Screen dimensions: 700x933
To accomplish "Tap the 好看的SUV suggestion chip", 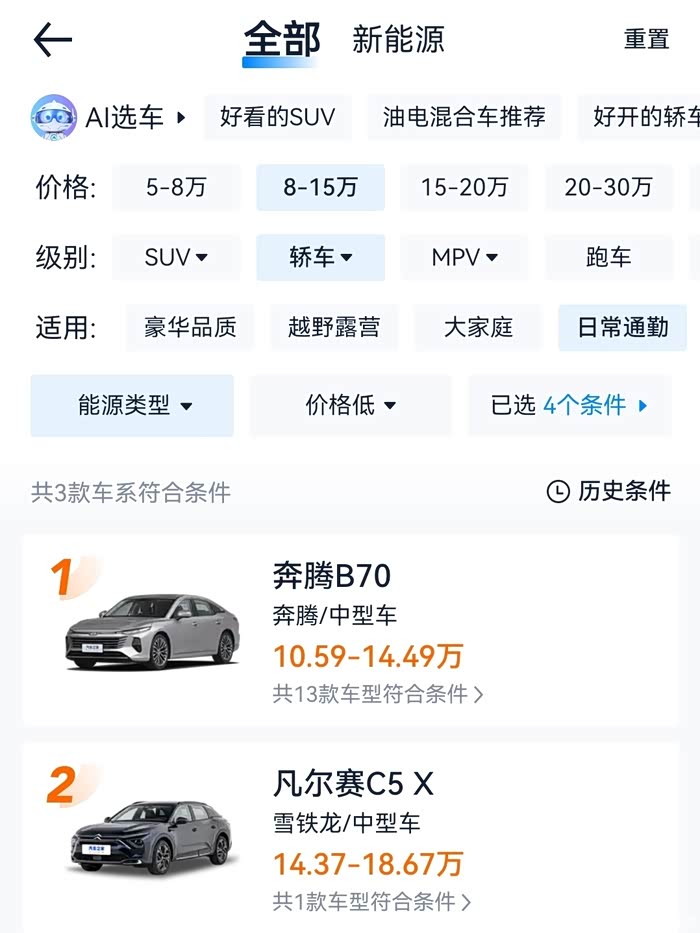I will (277, 117).
